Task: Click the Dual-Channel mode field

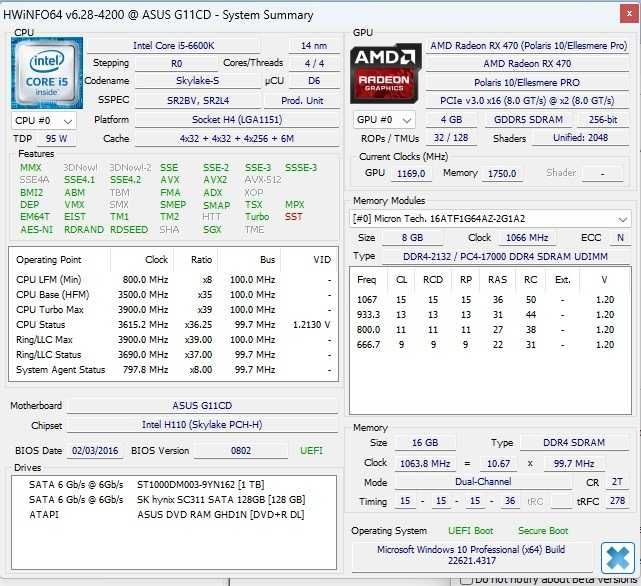Action: (483, 482)
